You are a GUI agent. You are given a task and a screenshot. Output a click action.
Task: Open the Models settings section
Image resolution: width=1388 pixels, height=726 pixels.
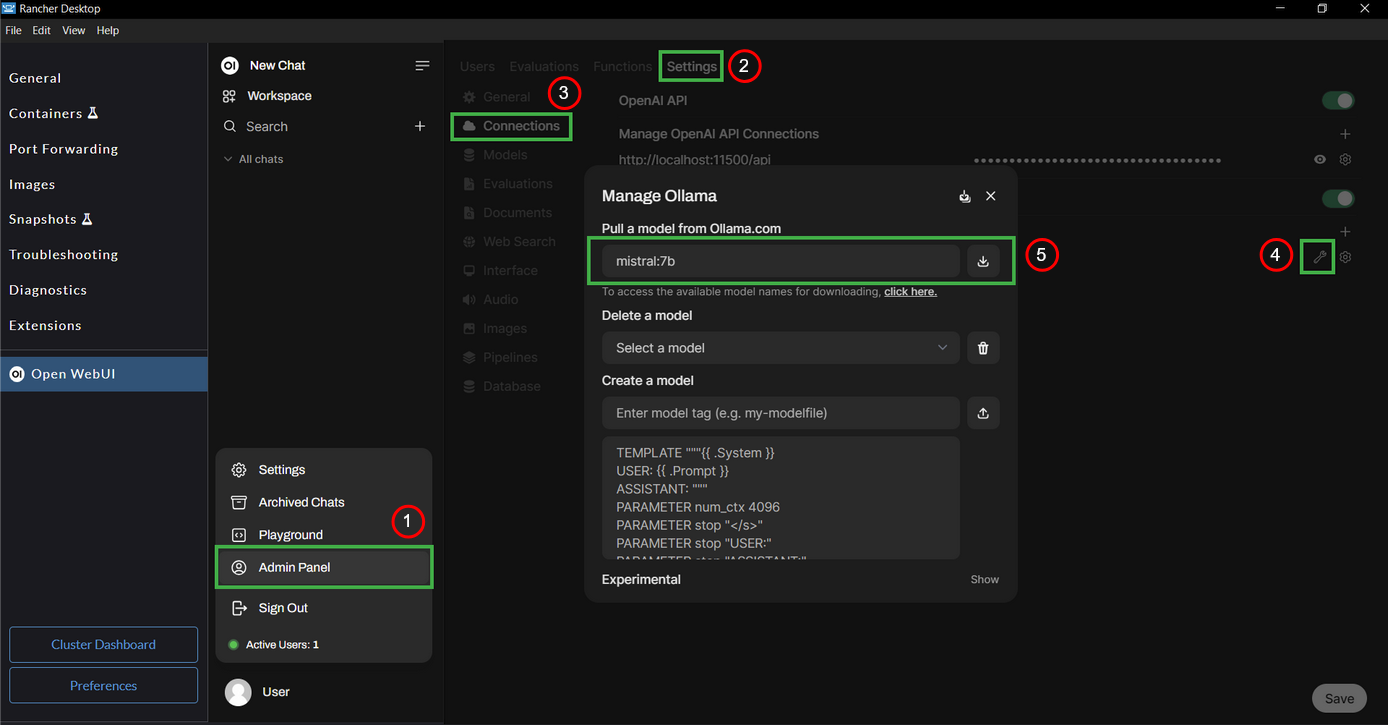495,155
